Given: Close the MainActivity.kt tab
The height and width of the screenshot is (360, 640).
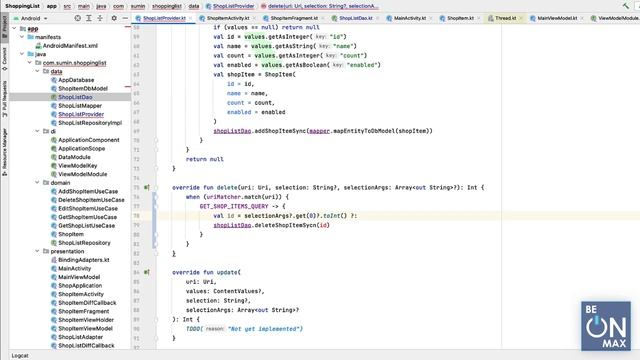Looking at the screenshot, I should [x=431, y=18].
